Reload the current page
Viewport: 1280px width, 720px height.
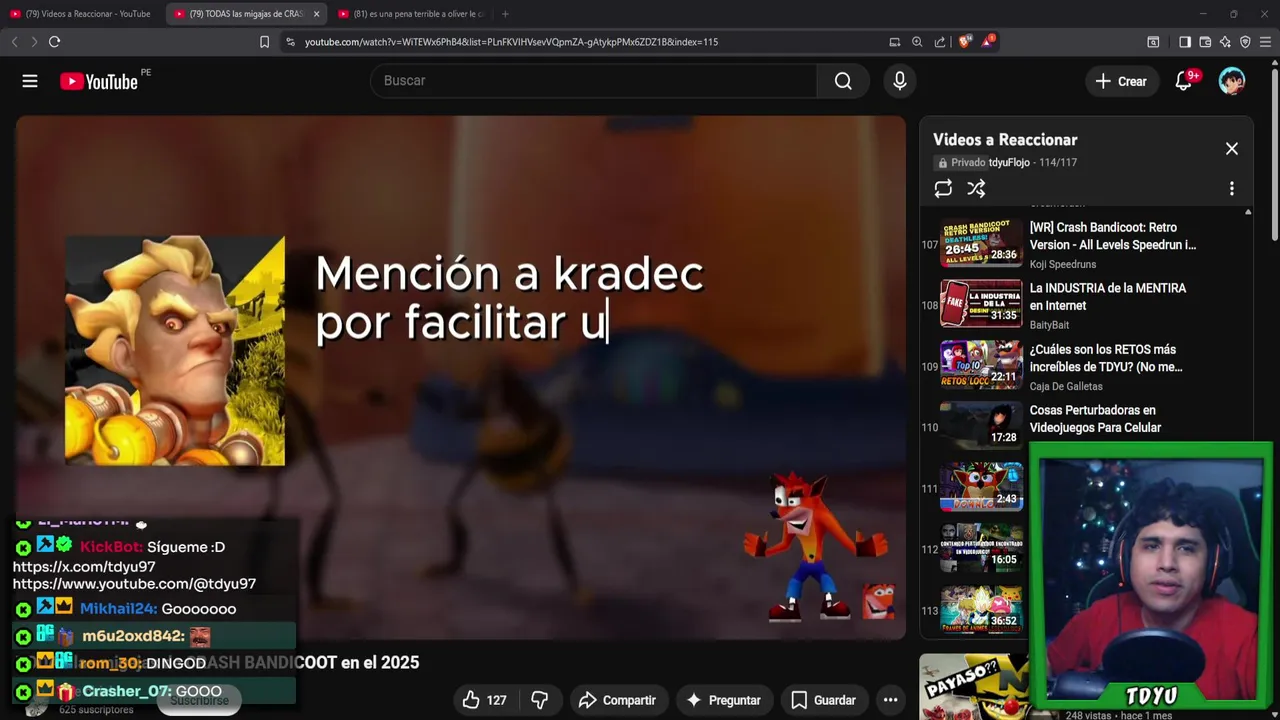point(54,42)
